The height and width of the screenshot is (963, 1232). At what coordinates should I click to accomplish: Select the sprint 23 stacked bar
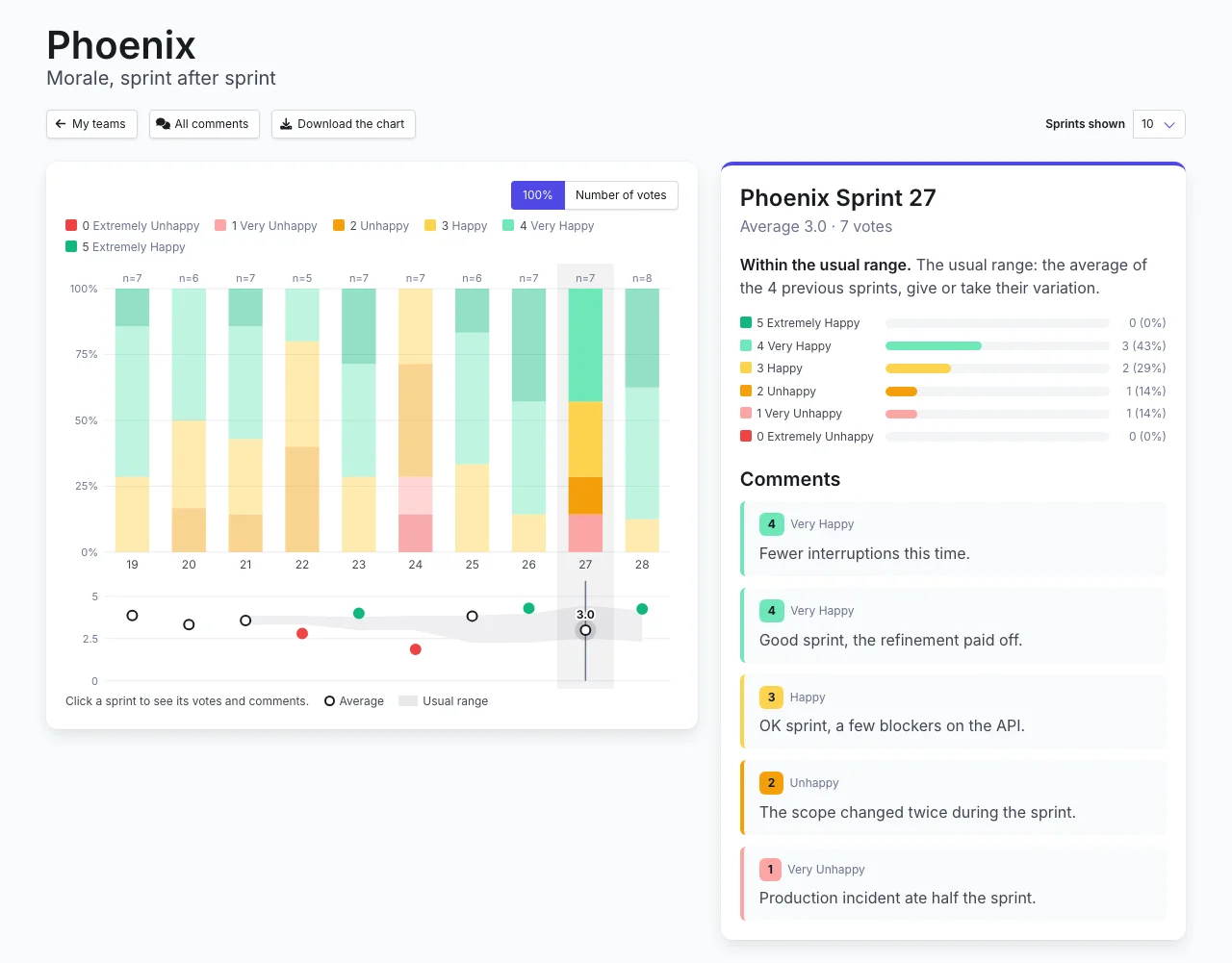pos(359,420)
